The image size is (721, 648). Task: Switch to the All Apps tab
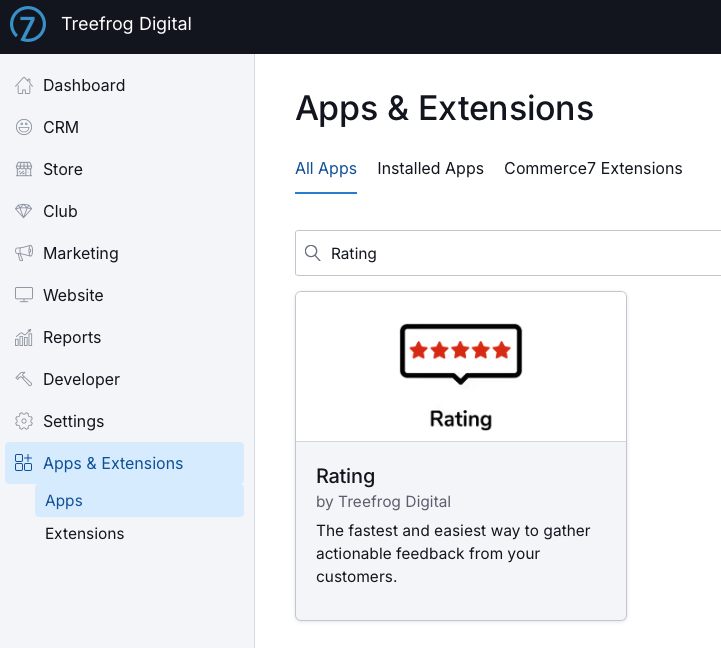326,169
